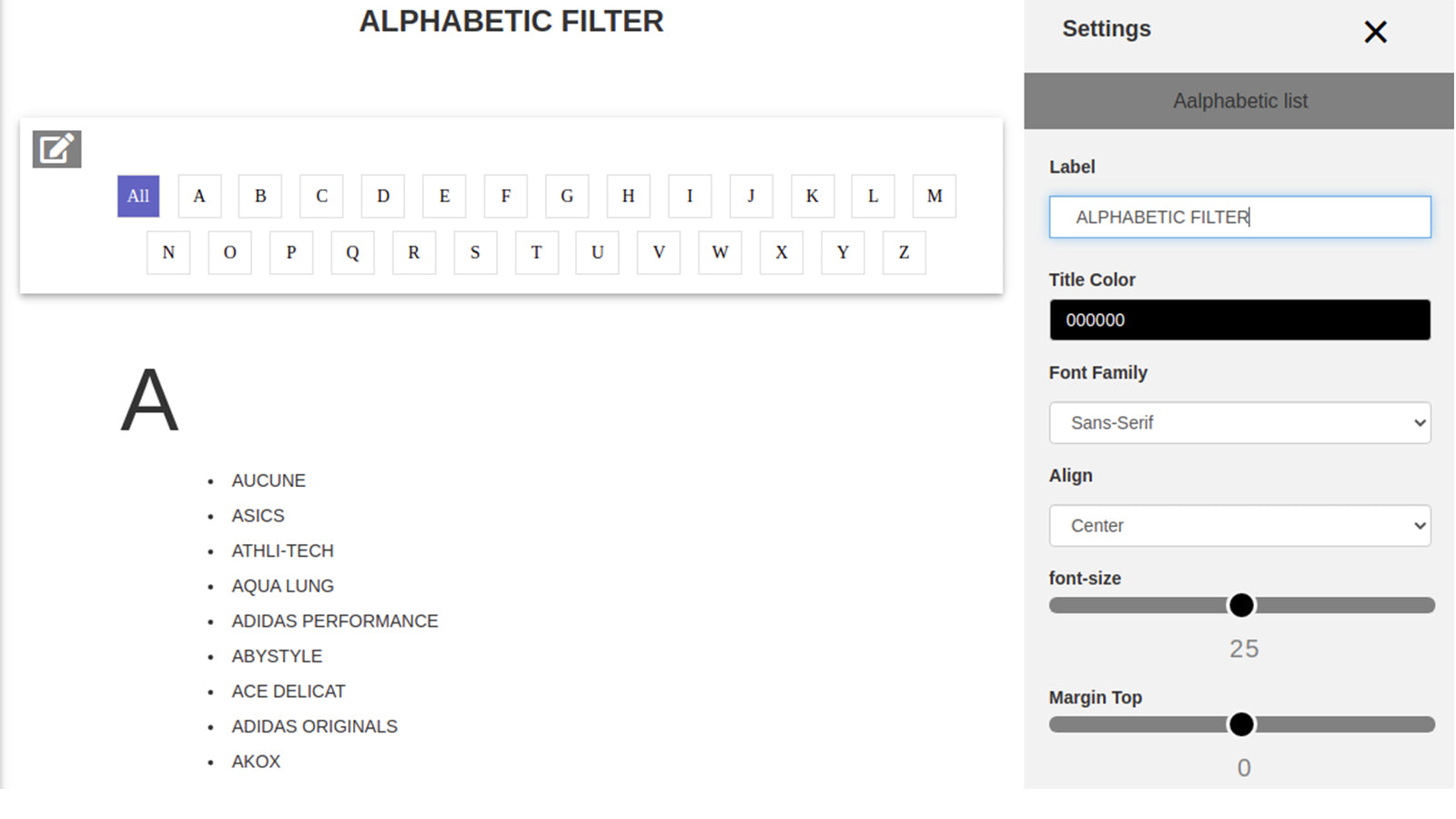This screenshot has height=819, width=1456.
Task: Filter brands by letter Z
Action: click(904, 253)
